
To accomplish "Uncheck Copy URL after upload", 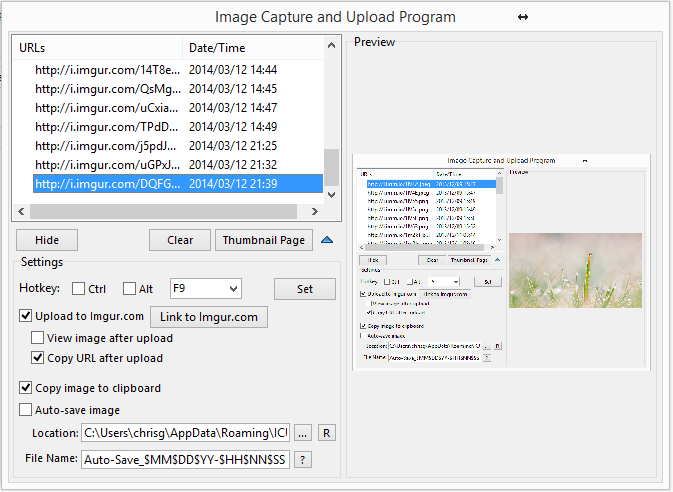I will click(37, 358).
